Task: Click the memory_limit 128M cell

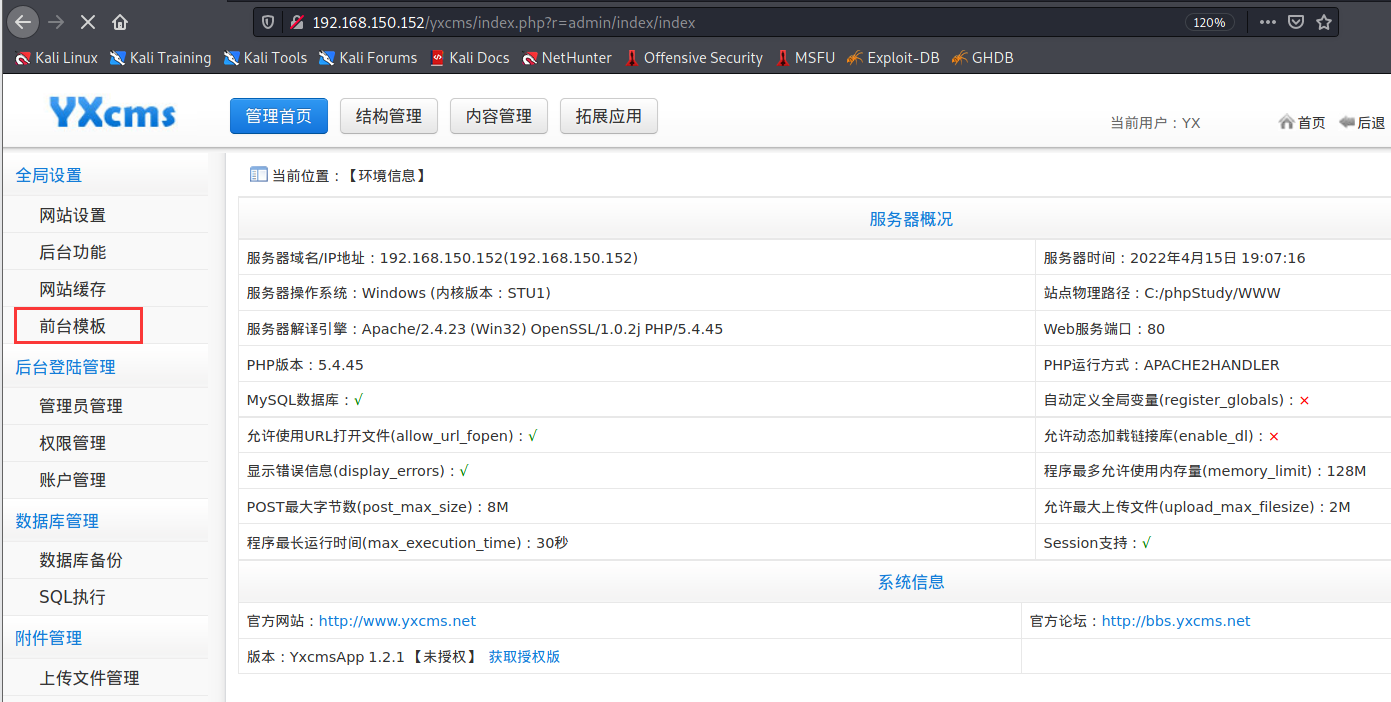Action: (x=1213, y=471)
